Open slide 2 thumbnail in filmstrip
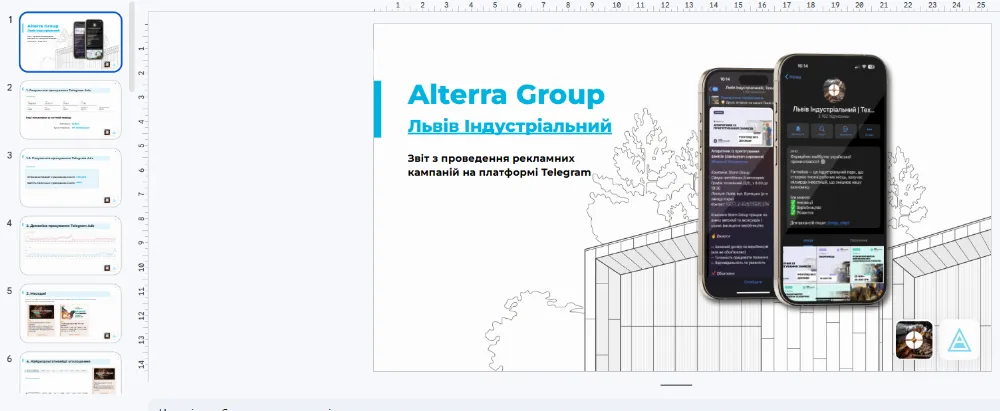1000x411 pixels. click(x=70, y=109)
